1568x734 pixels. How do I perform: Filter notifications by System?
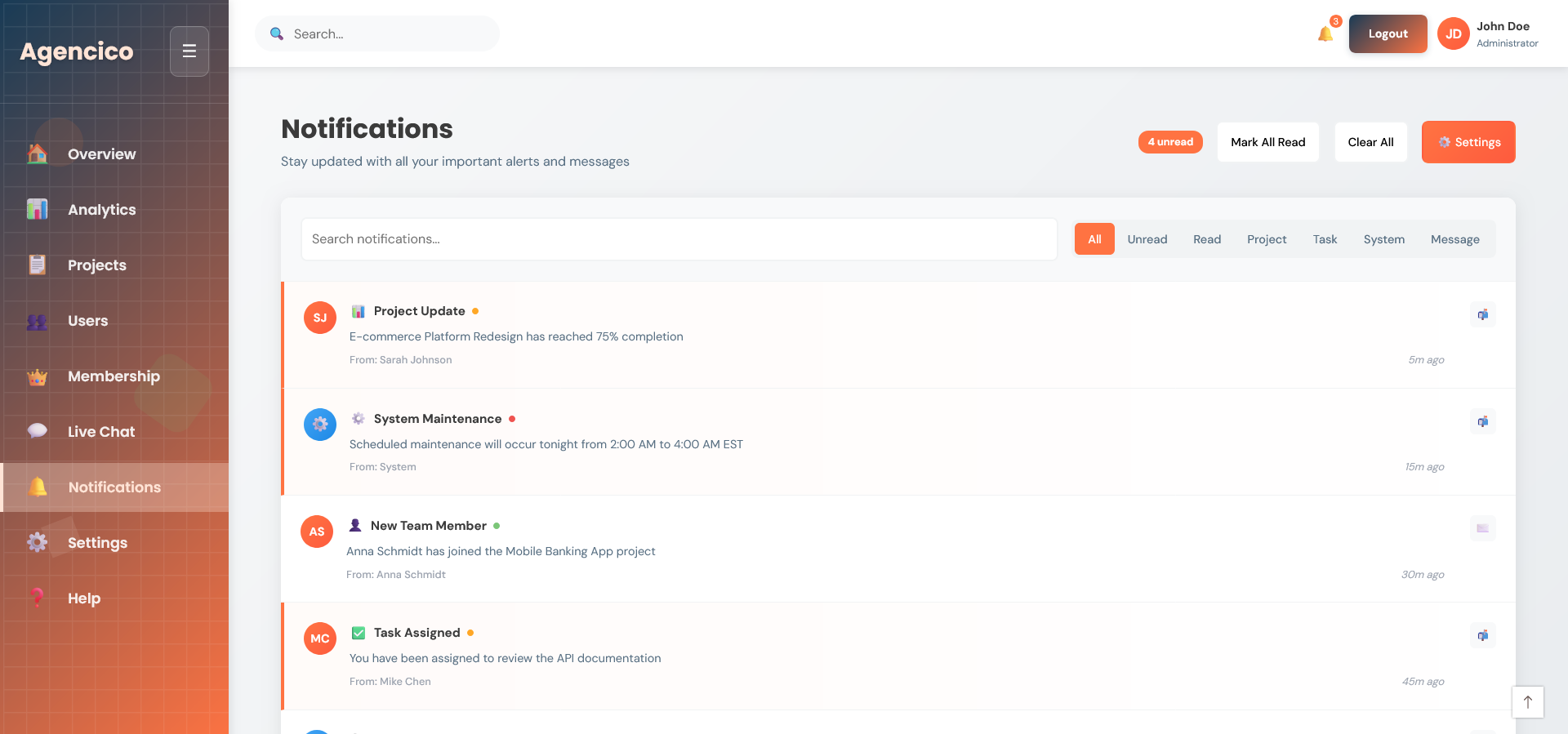pos(1384,239)
